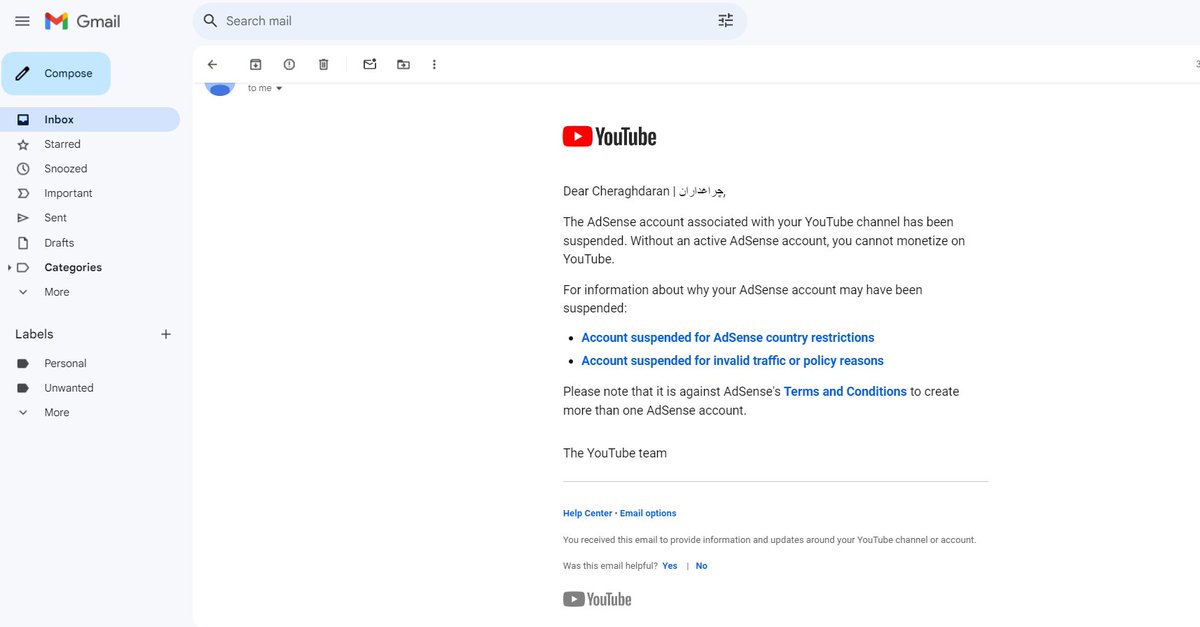Viewport: 1200px width, 627px height.
Task: Move email to a folder
Action: [x=403, y=64]
